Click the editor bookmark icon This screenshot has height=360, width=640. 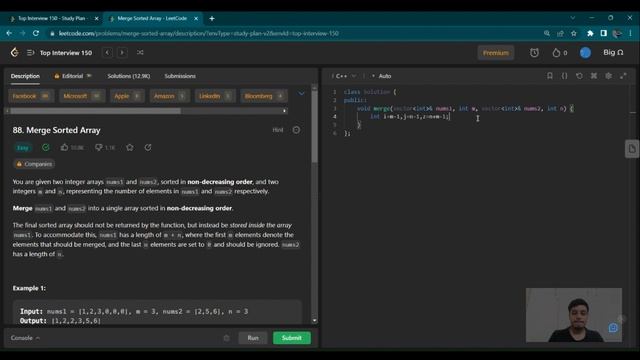[x=550, y=76]
